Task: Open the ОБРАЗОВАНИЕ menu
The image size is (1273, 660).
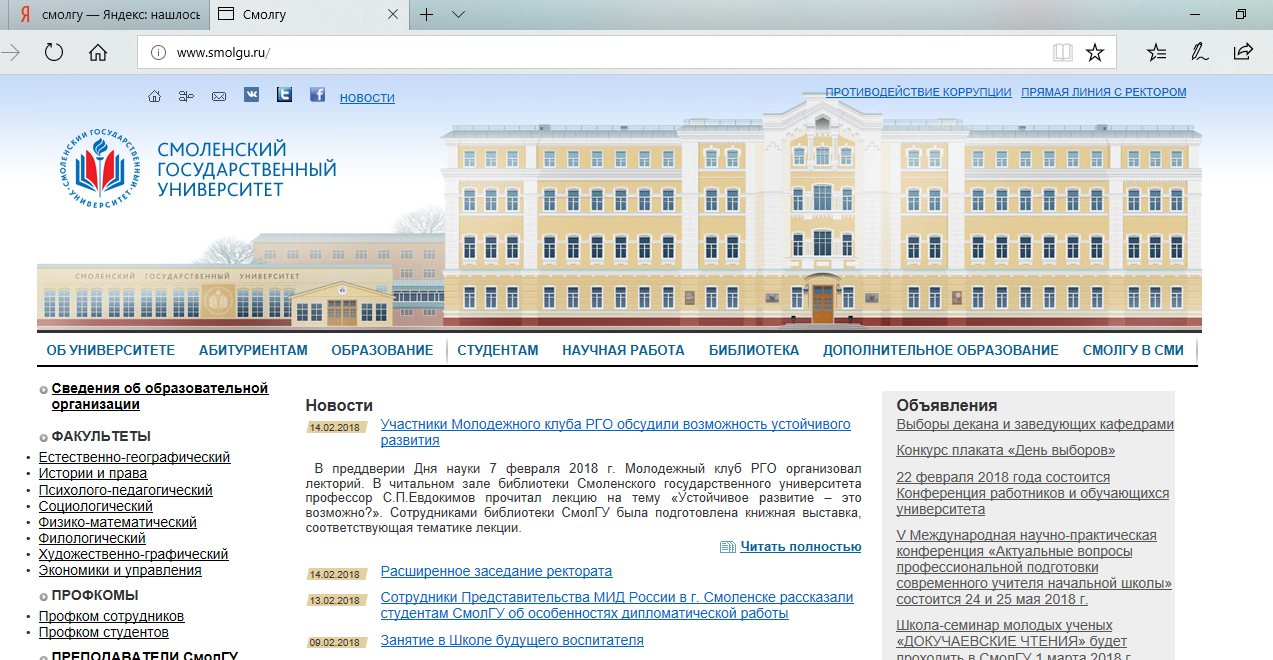Action: coord(382,350)
